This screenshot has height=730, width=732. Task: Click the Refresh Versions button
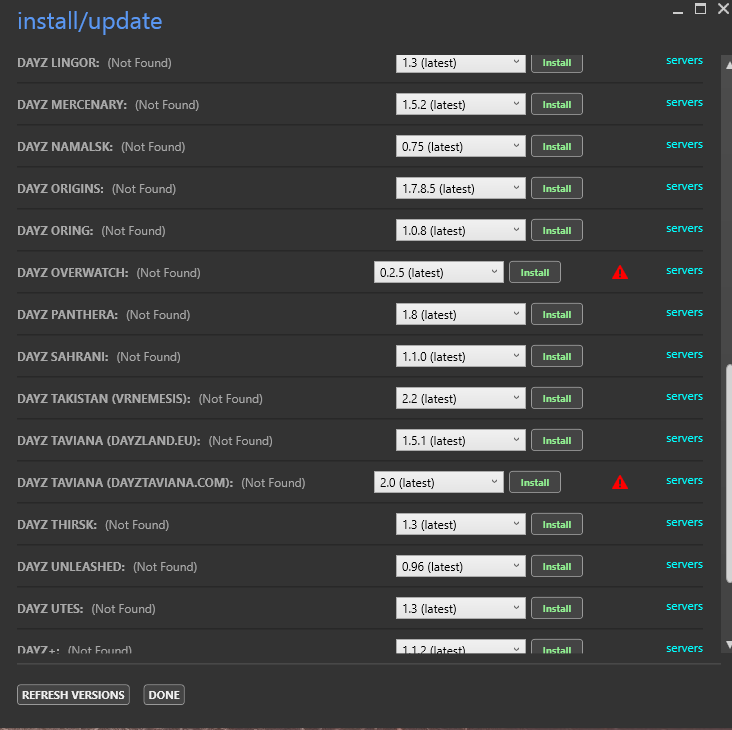coord(73,695)
